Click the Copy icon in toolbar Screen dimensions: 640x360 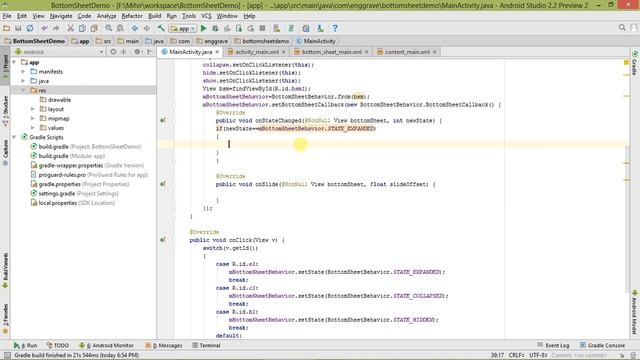coord(82,29)
